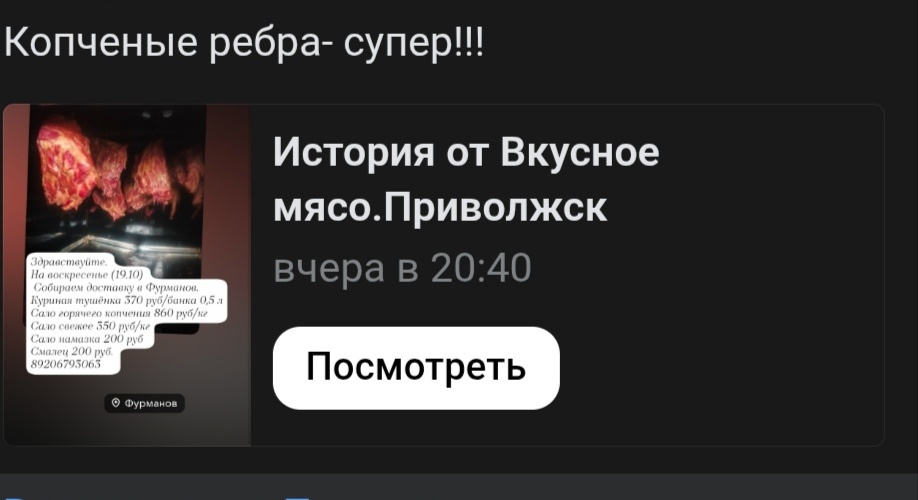Click the smoked meat photo in the story

point(117,176)
